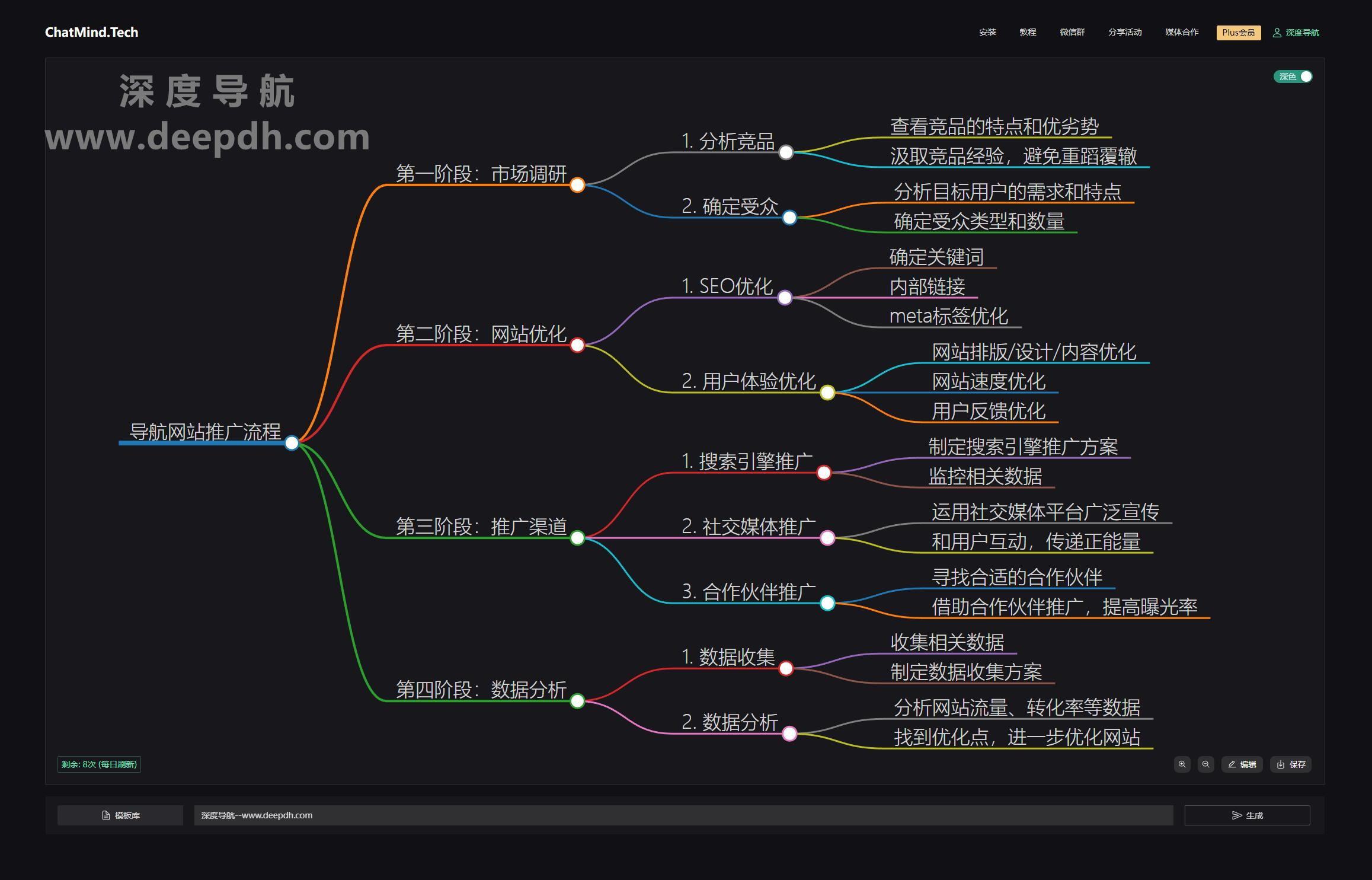Click the ChatMind.Tech logo link
1372x880 pixels.
(x=92, y=33)
